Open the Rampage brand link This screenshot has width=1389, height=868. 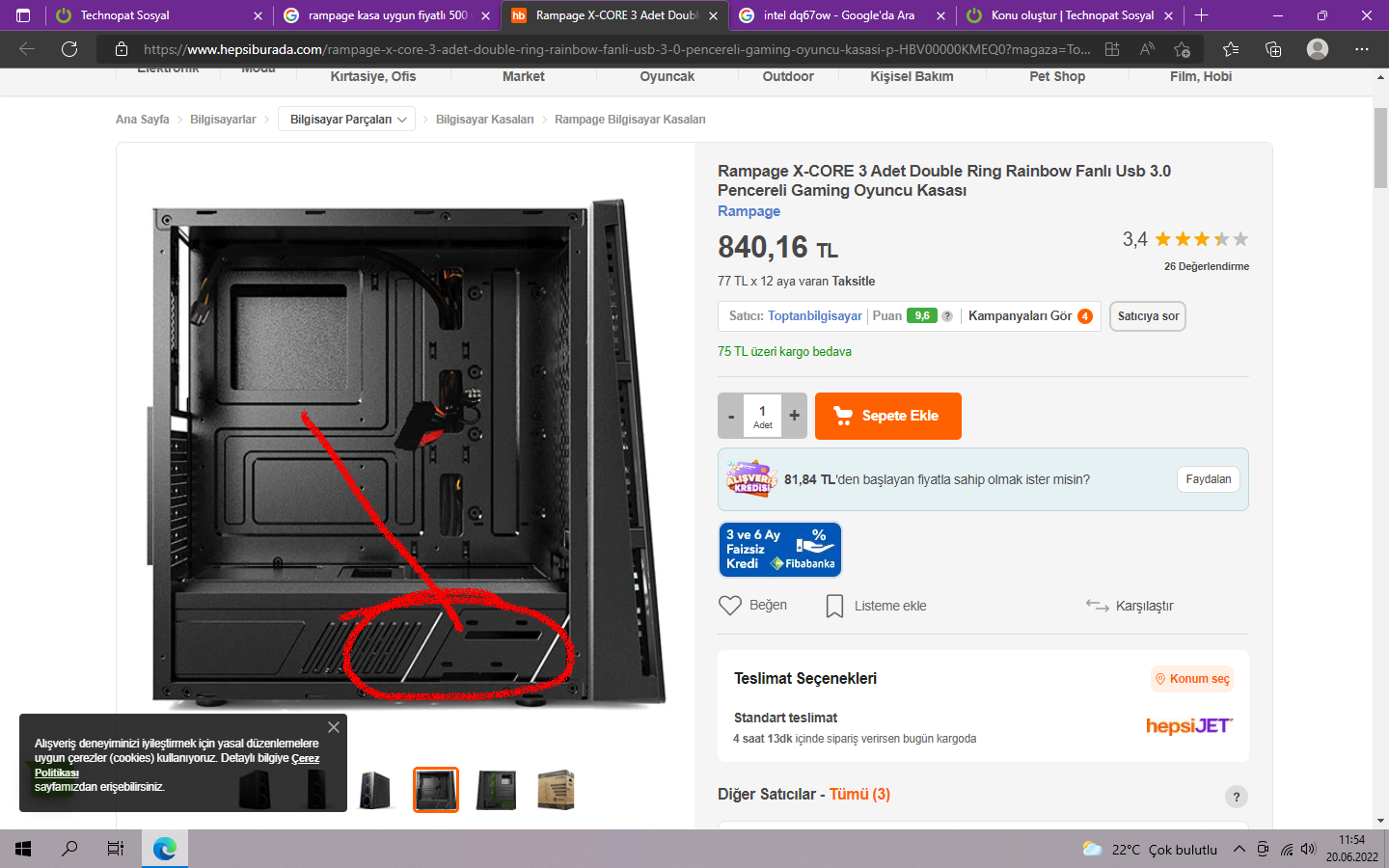(749, 211)
